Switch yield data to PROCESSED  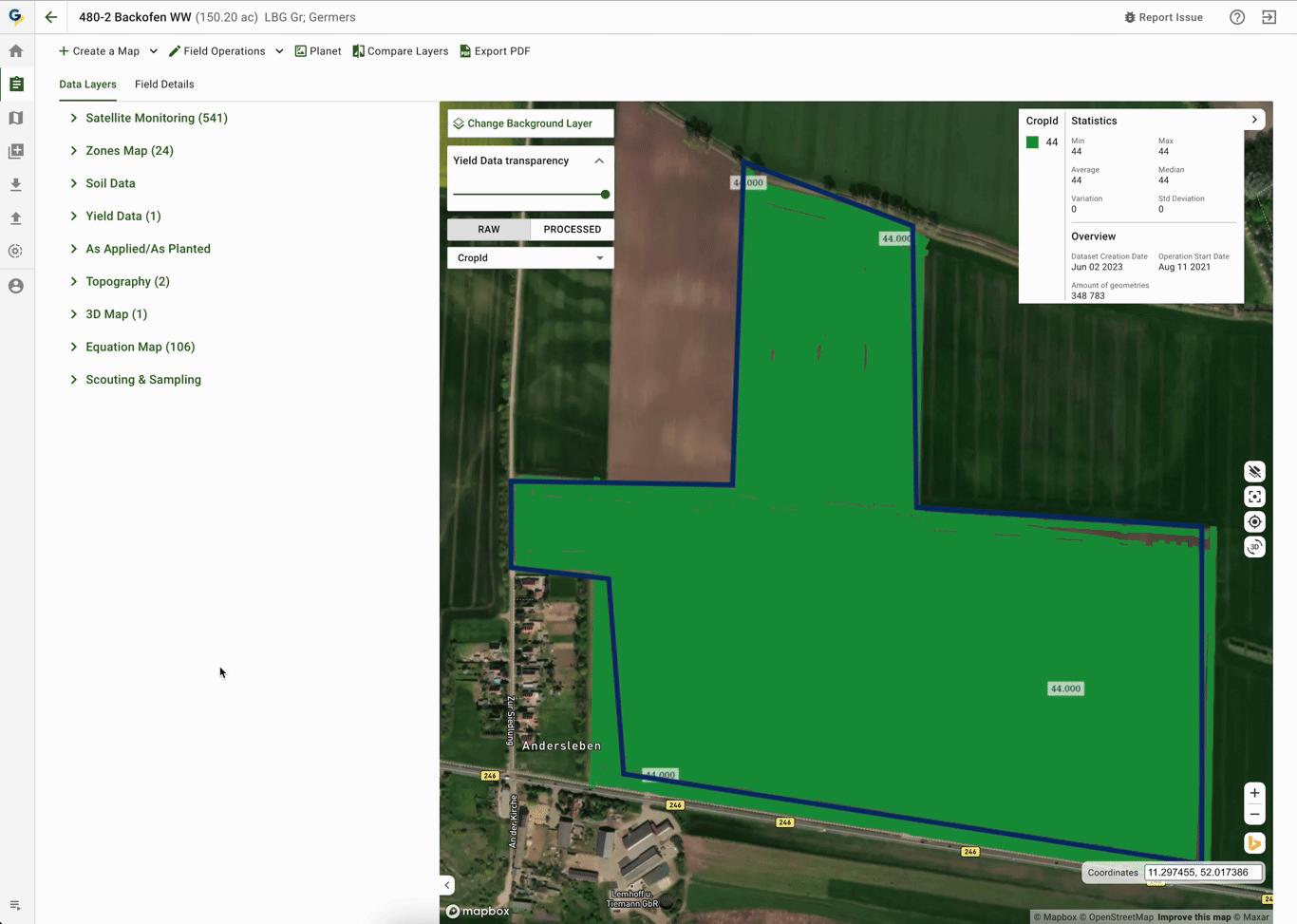click(x=572, y=230)
